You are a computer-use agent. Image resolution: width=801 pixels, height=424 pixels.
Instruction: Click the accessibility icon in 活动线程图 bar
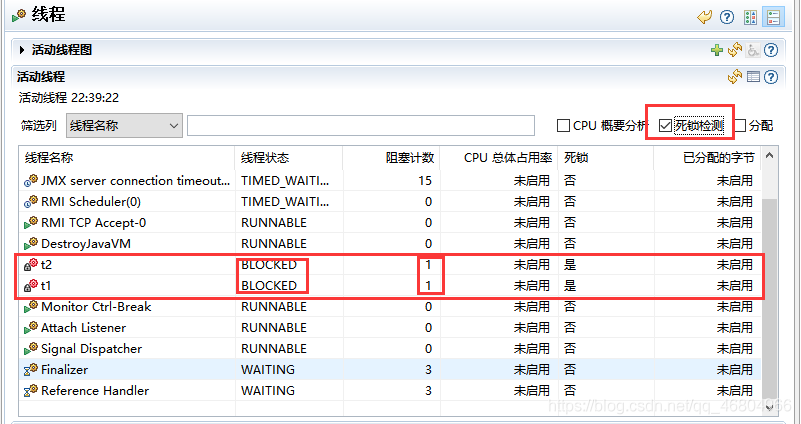752,50
